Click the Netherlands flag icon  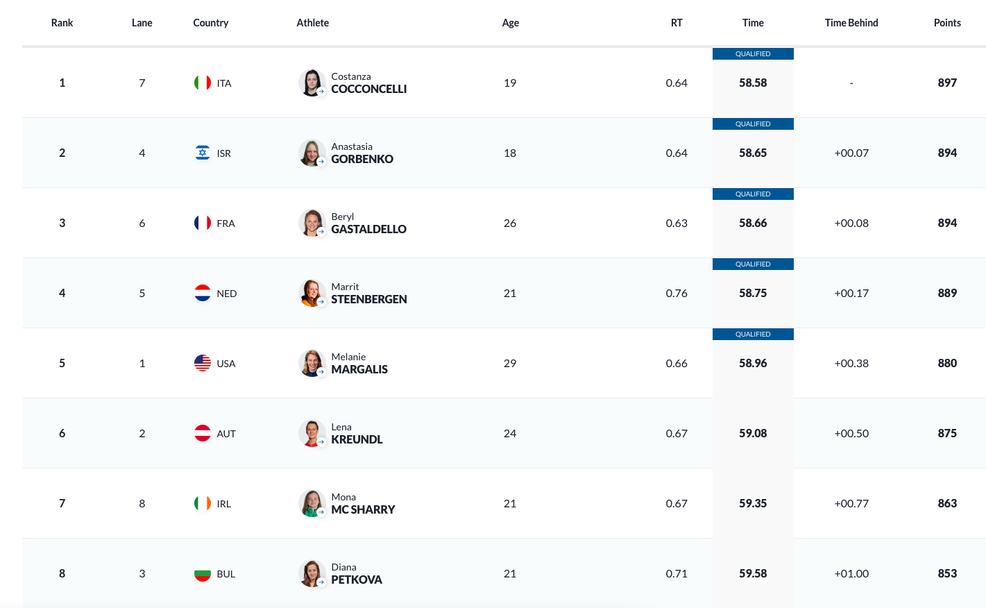pyautogui.click(x=202, y=293)
